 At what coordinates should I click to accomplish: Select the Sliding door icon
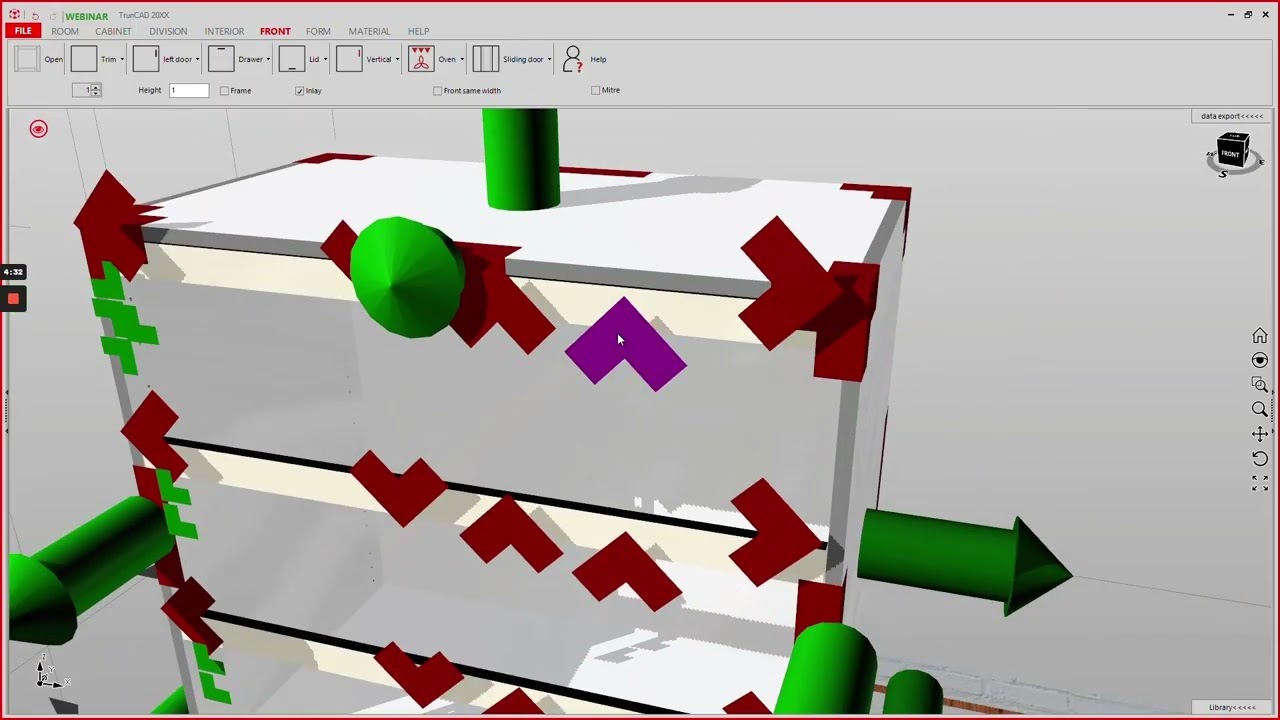pyautogui.click(x=486, y=59)
